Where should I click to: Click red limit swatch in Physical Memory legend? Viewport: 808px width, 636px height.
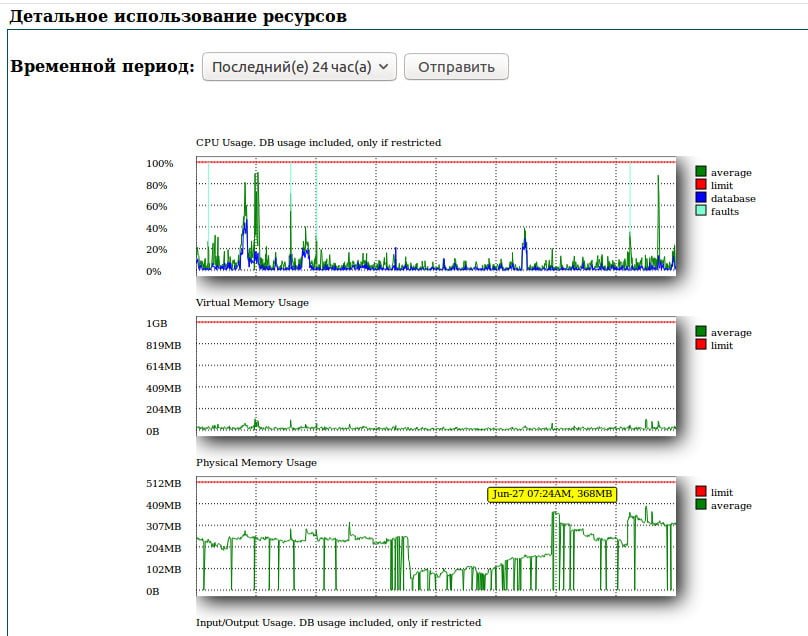[701, 491]
